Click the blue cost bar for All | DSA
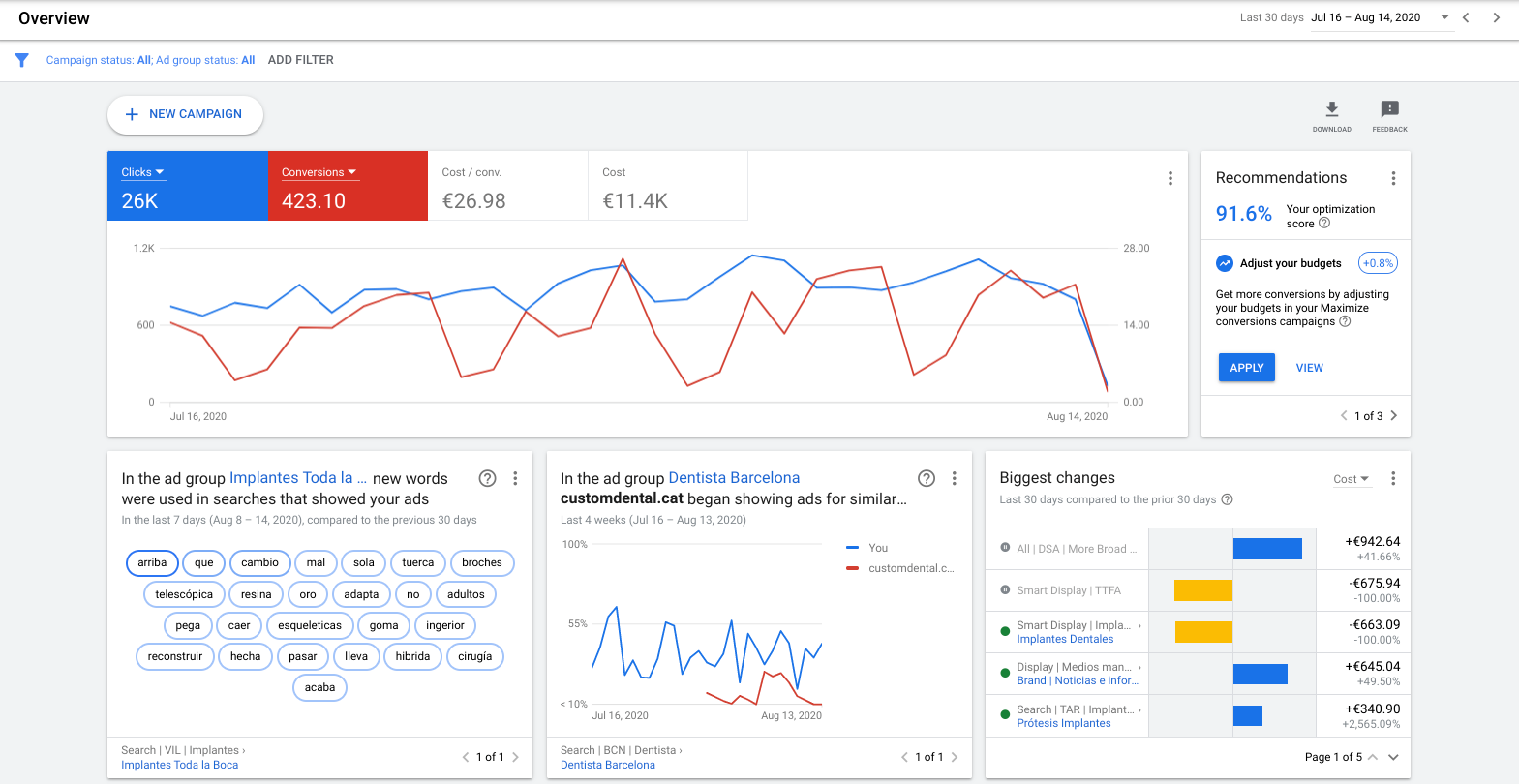1519x784 pixels. 1267,549
